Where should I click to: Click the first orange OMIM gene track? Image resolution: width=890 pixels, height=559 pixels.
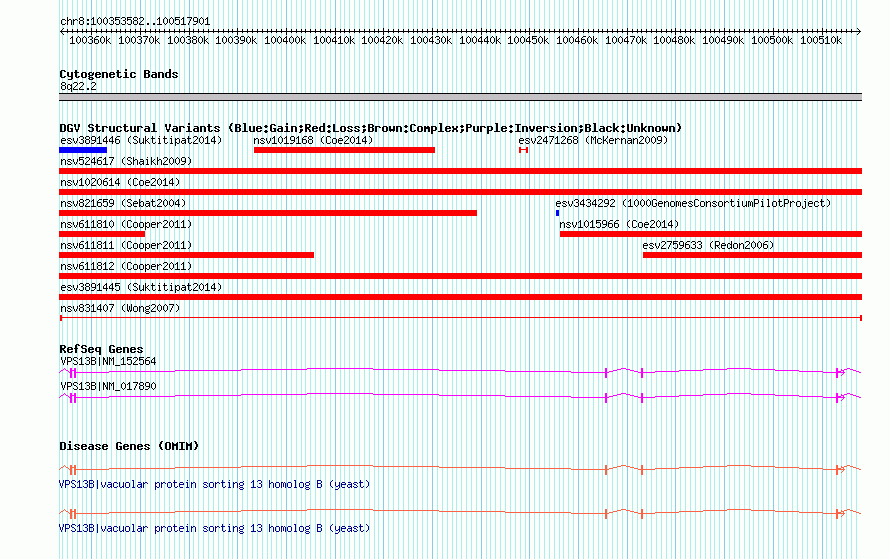(460, 469)
